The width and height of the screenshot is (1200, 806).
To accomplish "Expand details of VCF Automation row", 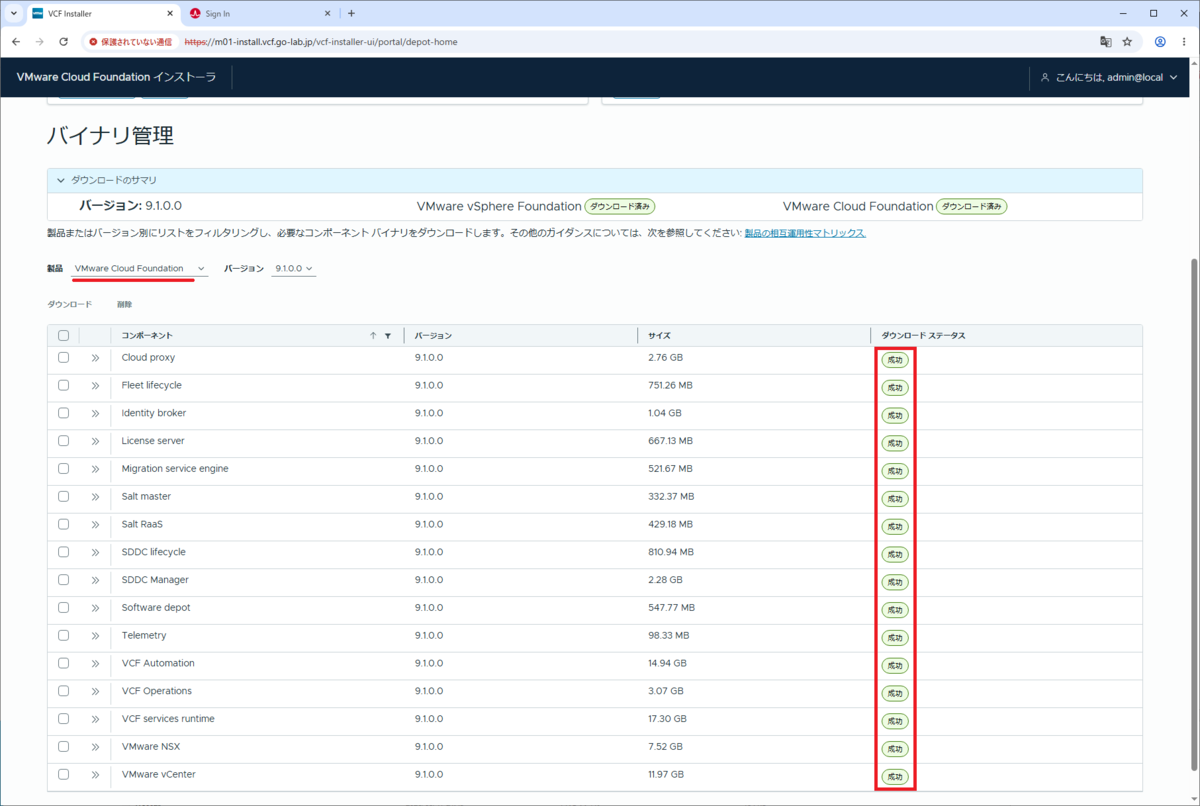I will point(95,663).
